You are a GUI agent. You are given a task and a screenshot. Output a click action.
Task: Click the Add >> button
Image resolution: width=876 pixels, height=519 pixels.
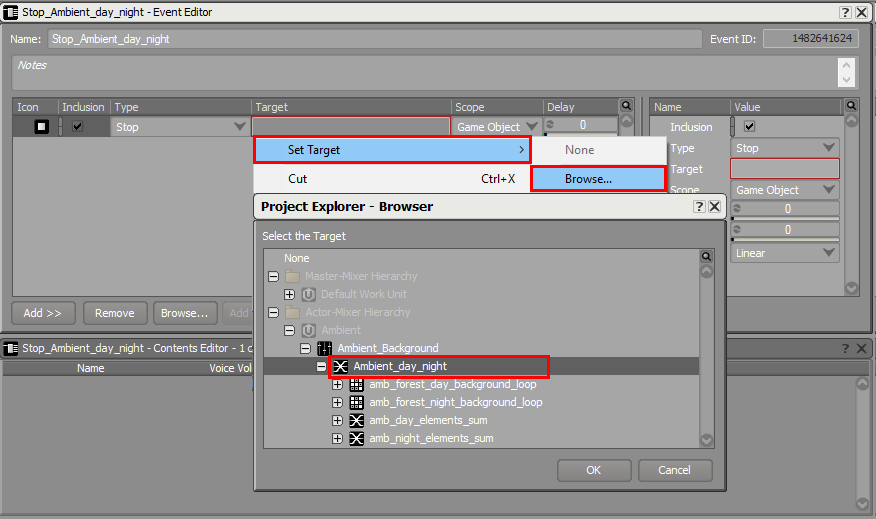click(43, 313)
